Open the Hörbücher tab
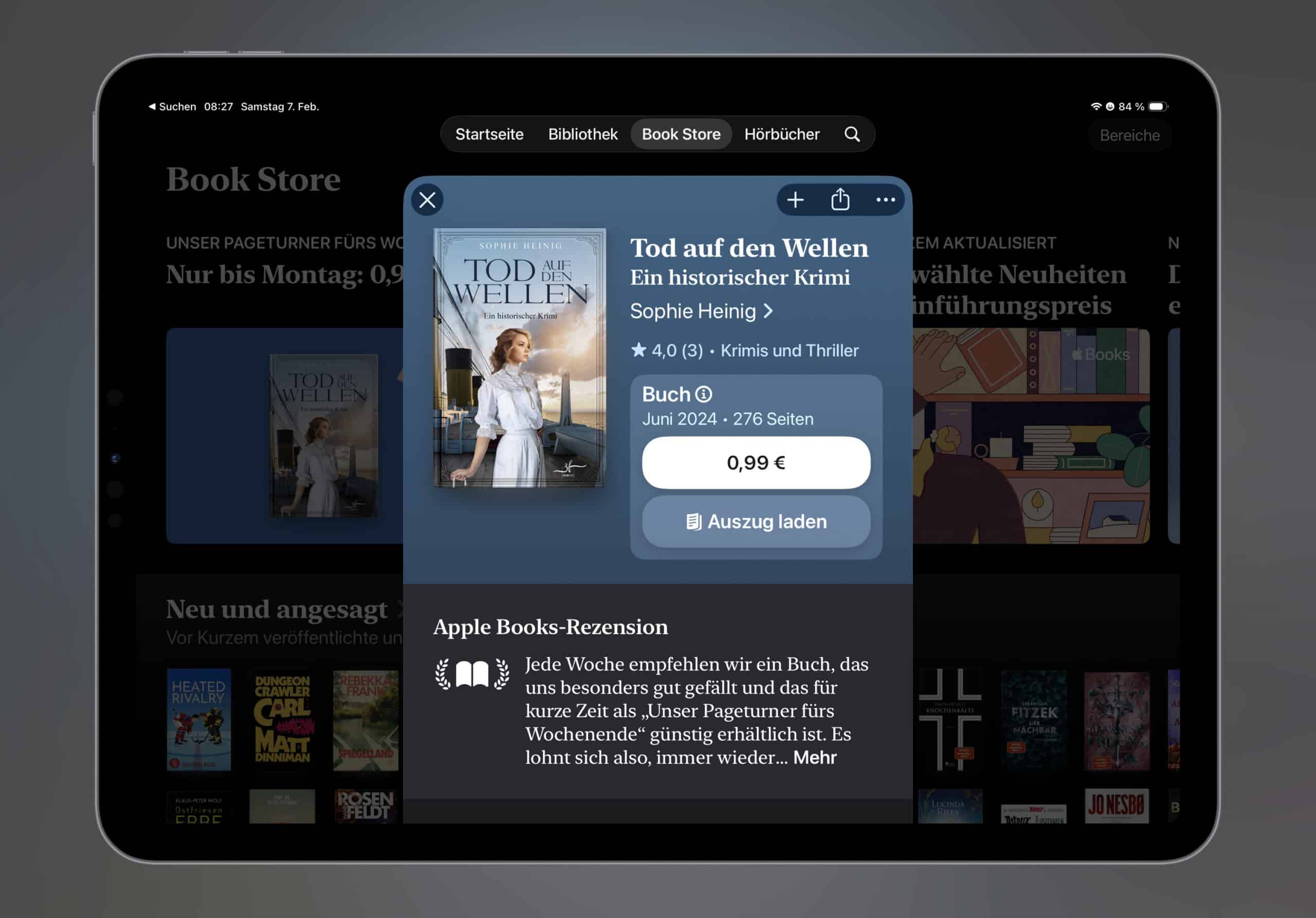Viewport: 1316px width, 918px height. 781,134
